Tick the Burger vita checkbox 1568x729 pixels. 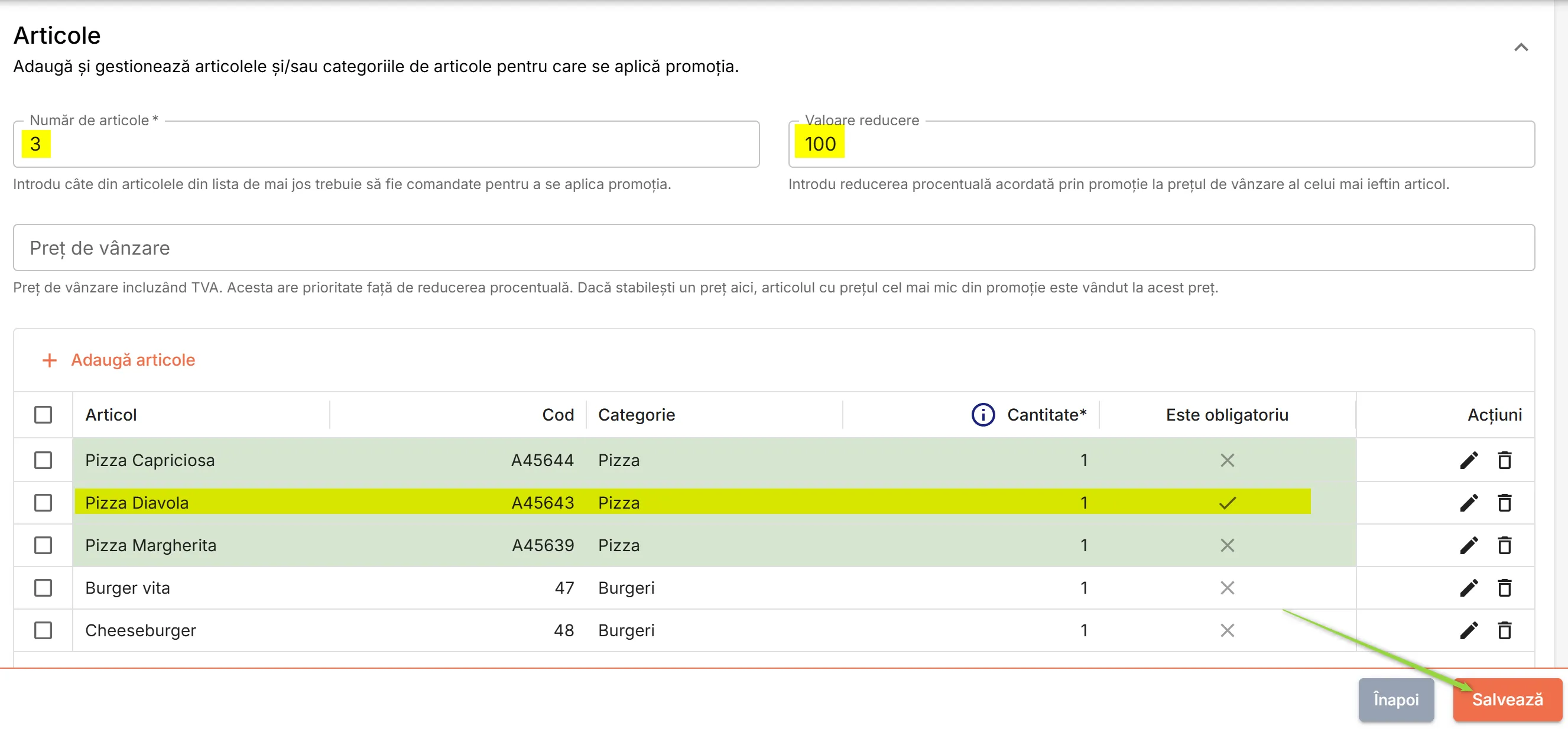coord(43,588)
